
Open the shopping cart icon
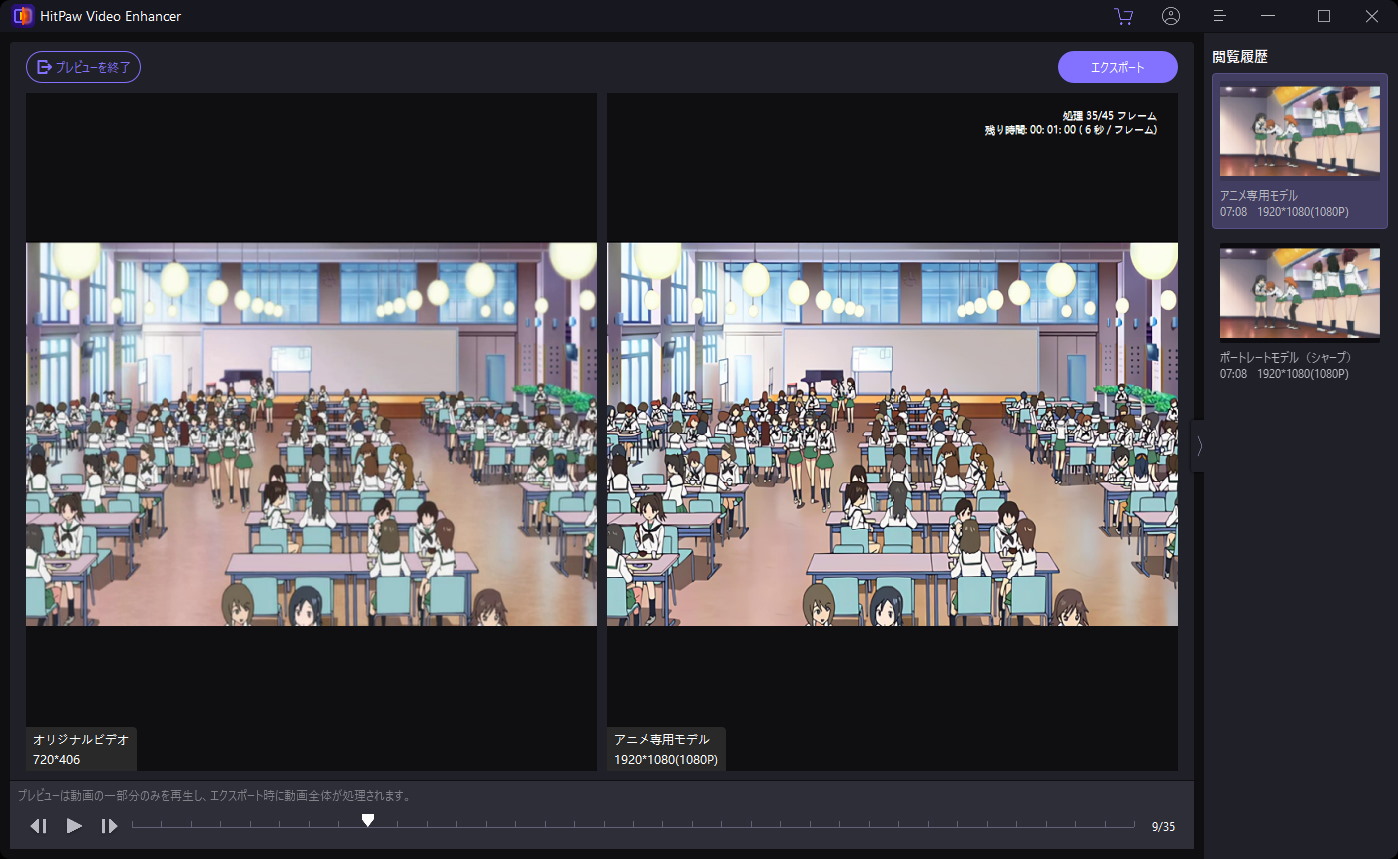[1123, 16]
